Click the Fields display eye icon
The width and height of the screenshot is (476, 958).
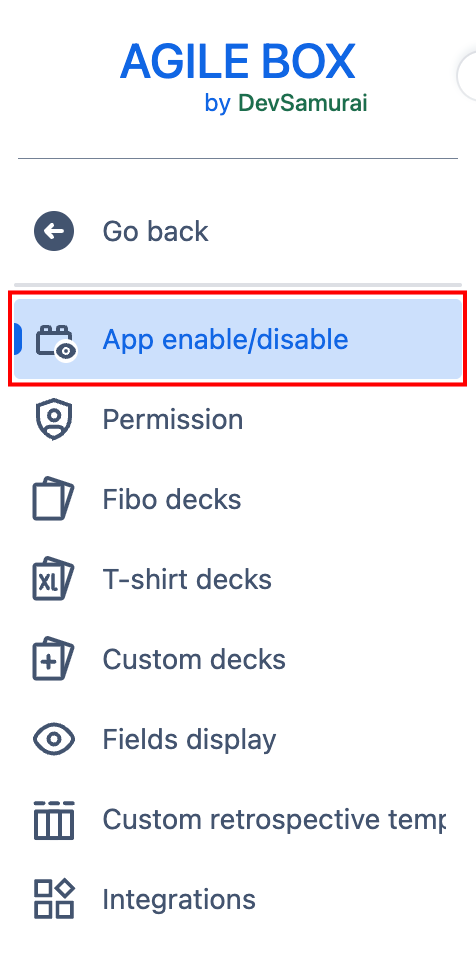click(54, 739)
